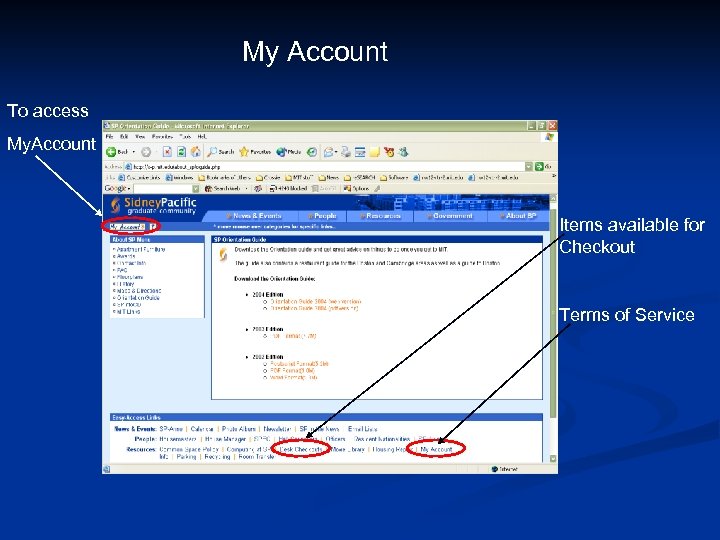Open the Mail icon dropdown arrow

coord(337,152)
